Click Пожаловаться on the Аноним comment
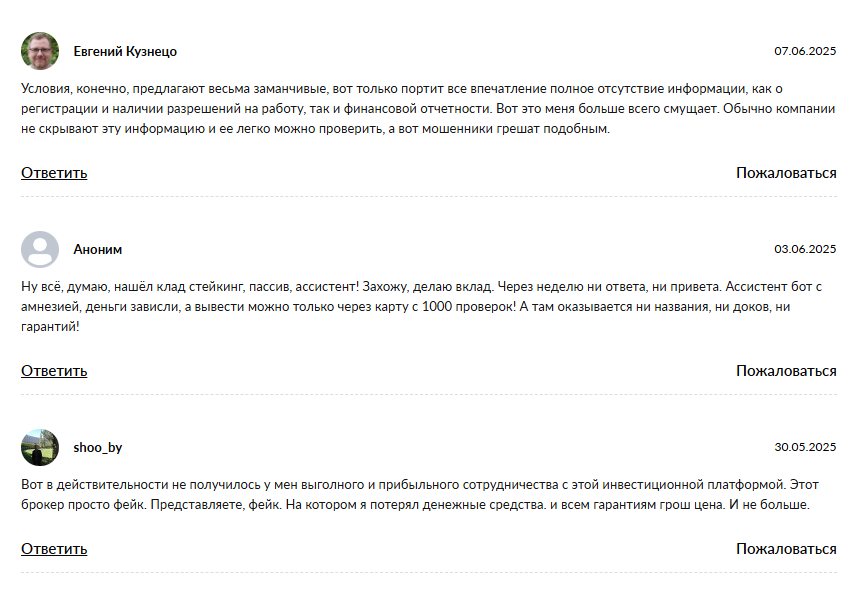The image size is (847, 590). point(786,371)
